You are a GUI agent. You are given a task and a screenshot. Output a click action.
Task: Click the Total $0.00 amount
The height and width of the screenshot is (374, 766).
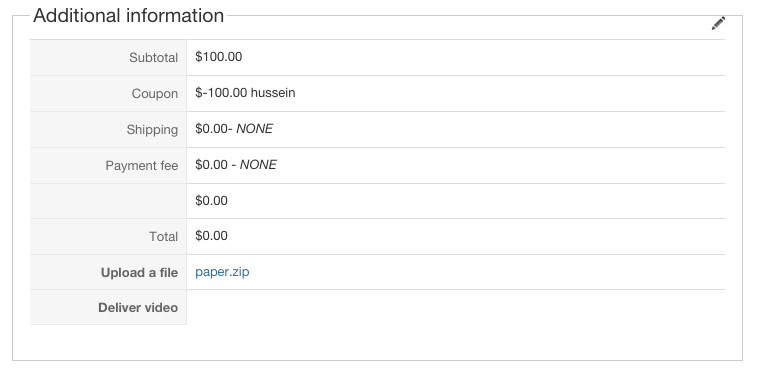pyautogui.click(x=211, y=236)
